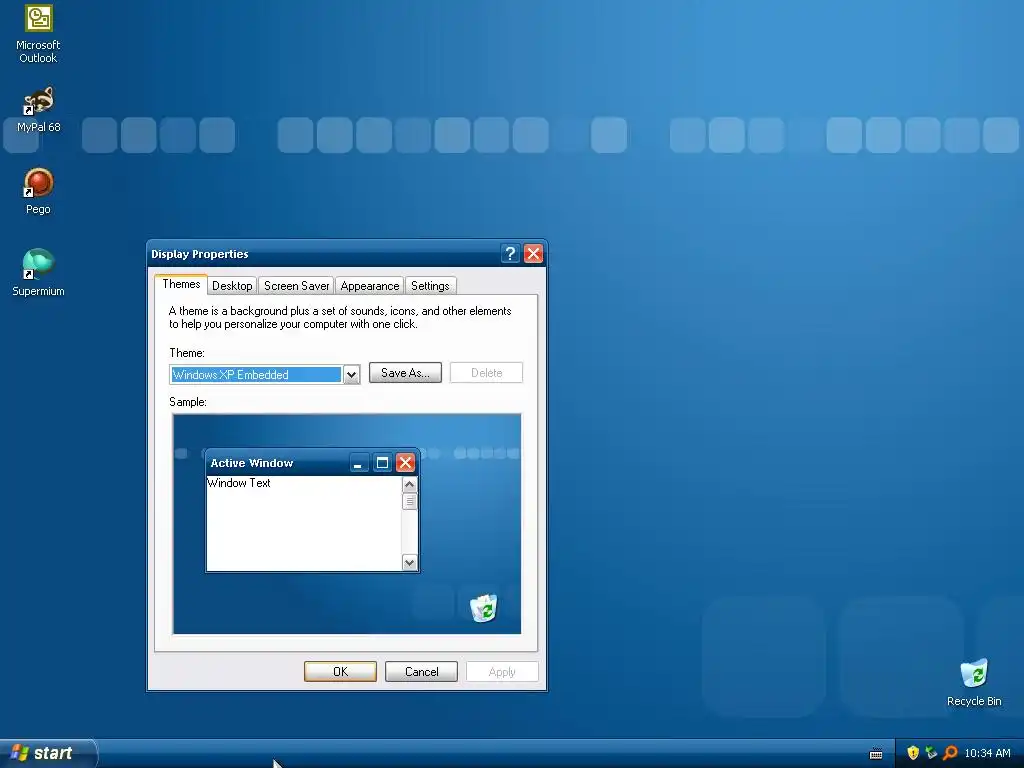Click the sample window's scroll up arrow
The height and width of the screenshot is (768, 1024).
pyautogui.click(x=409, y=485)
